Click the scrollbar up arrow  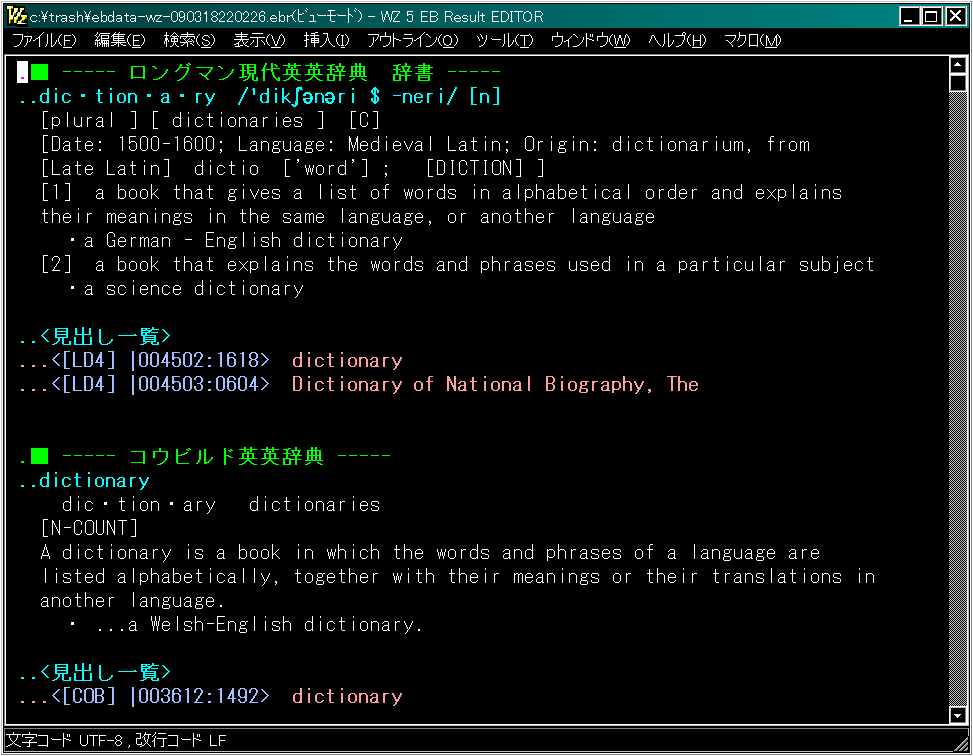click(x=957, y=65)
